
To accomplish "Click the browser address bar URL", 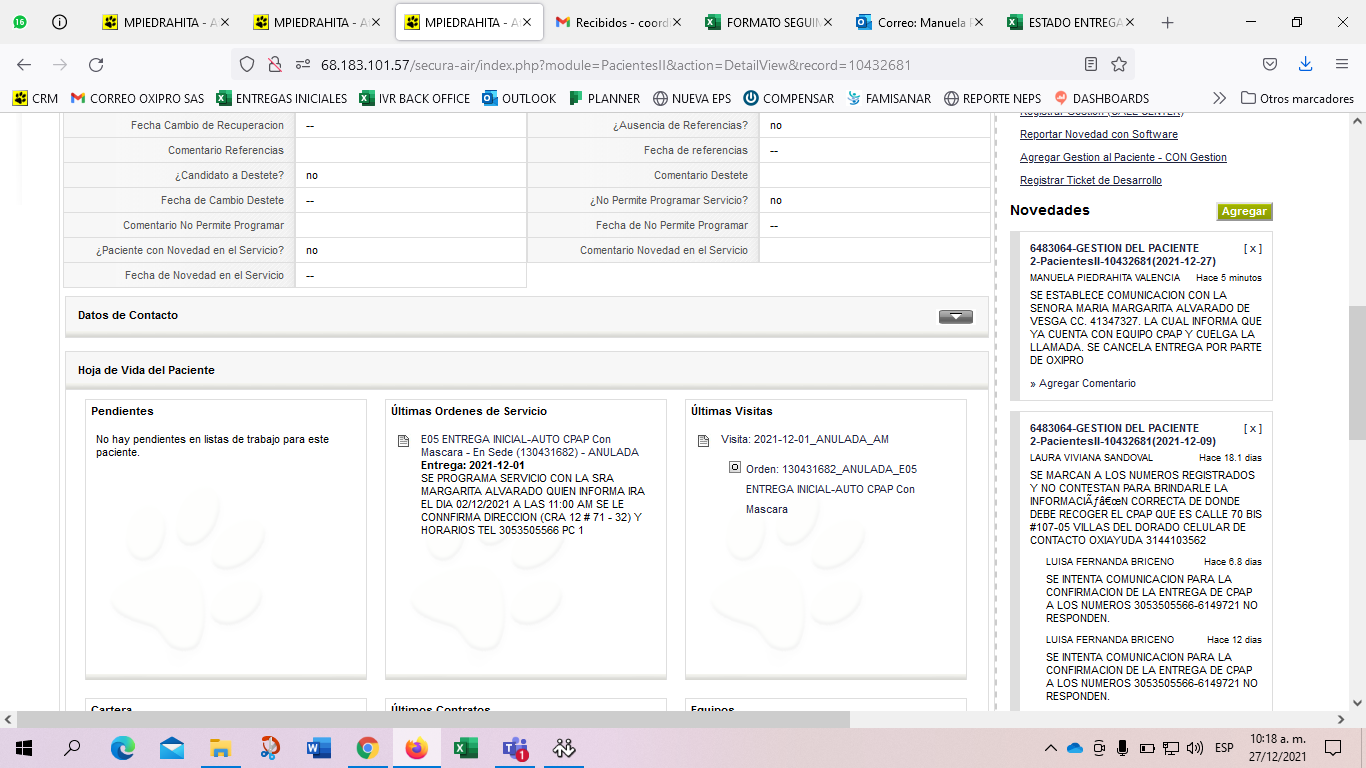I will pyautogui.click(x=615, y=64).
